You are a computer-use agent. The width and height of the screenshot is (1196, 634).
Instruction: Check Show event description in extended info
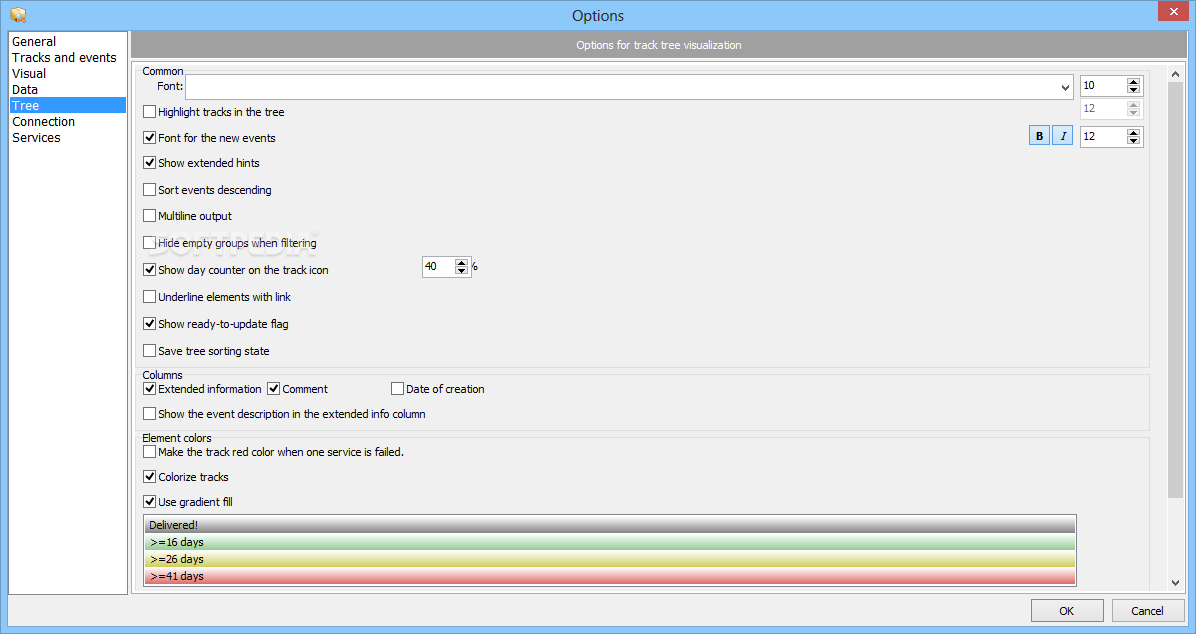150,414
